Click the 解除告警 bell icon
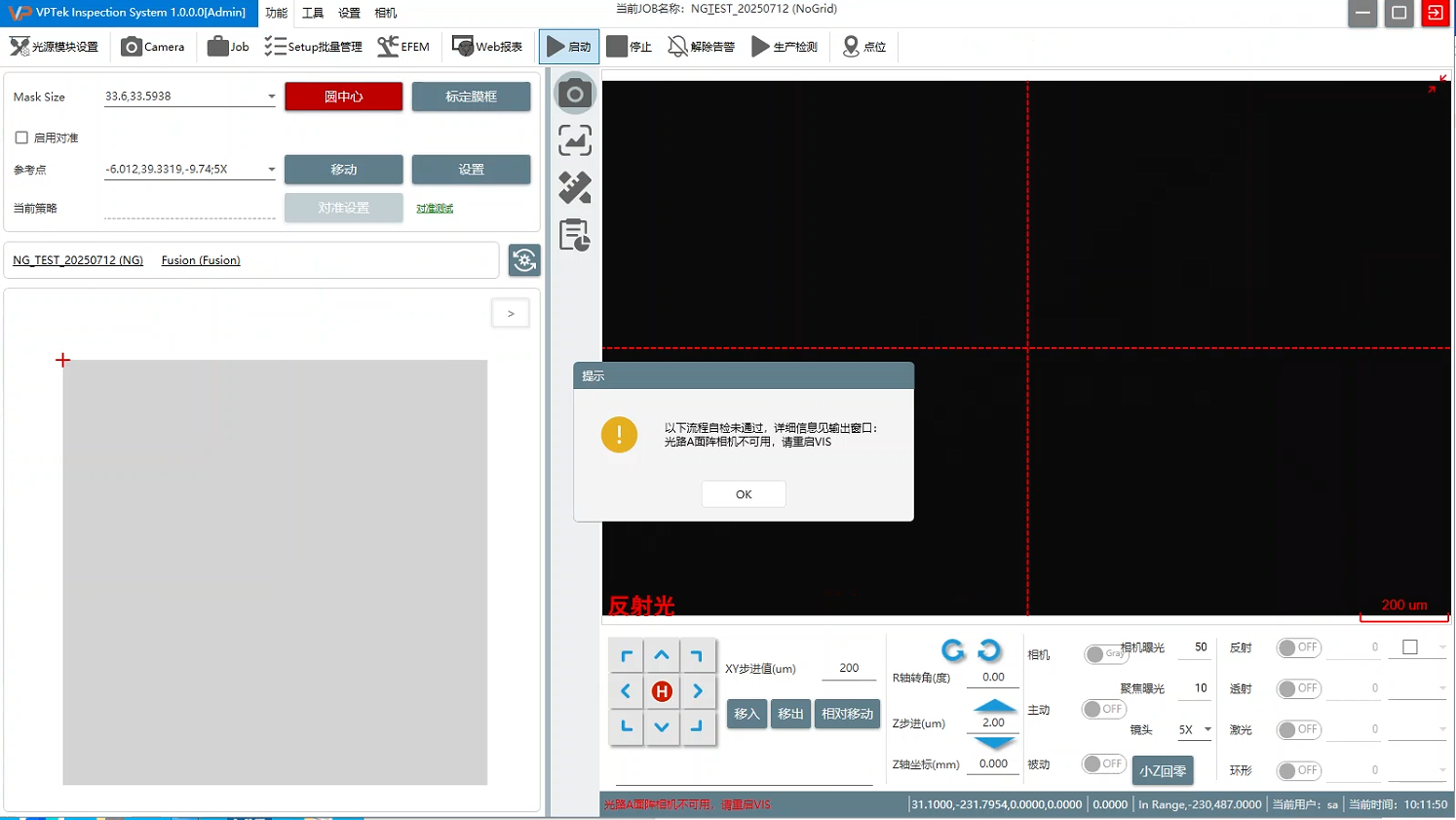Screen dimensions: 1456x820 (701, 47)
